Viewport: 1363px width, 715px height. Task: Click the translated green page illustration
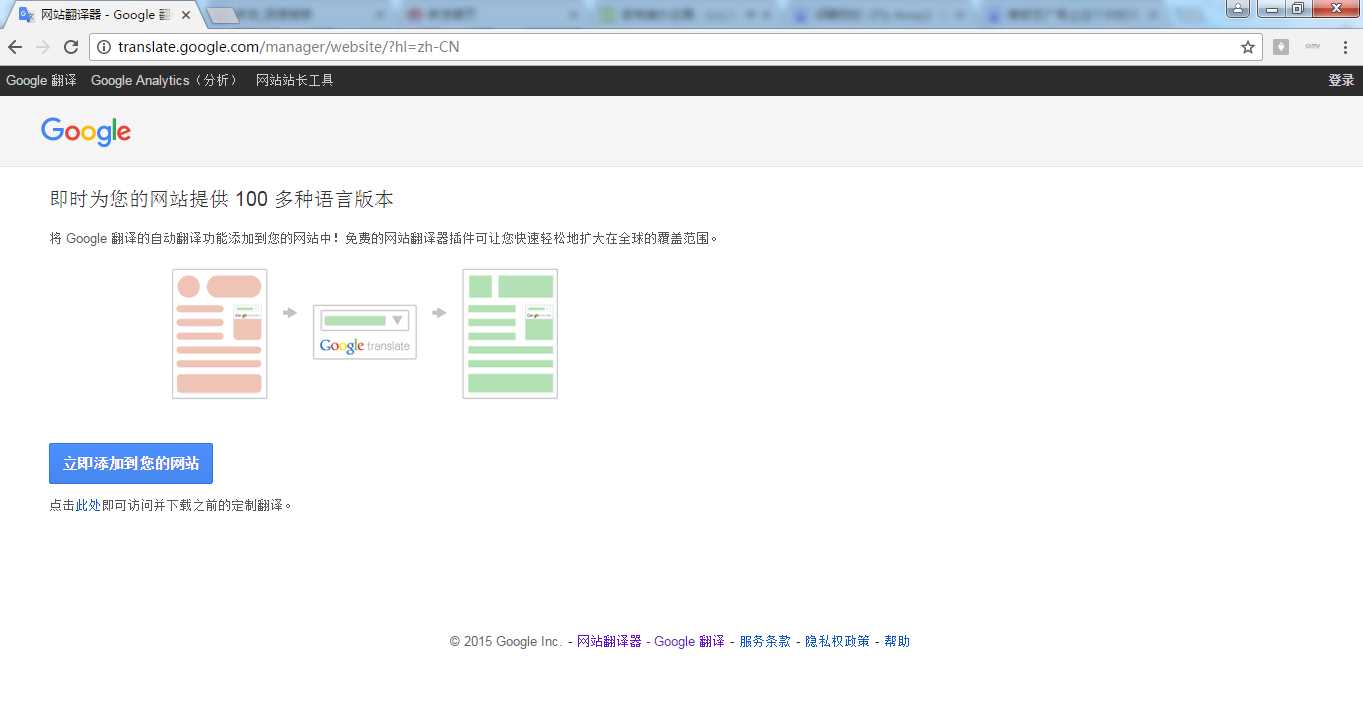pos(510,334)
